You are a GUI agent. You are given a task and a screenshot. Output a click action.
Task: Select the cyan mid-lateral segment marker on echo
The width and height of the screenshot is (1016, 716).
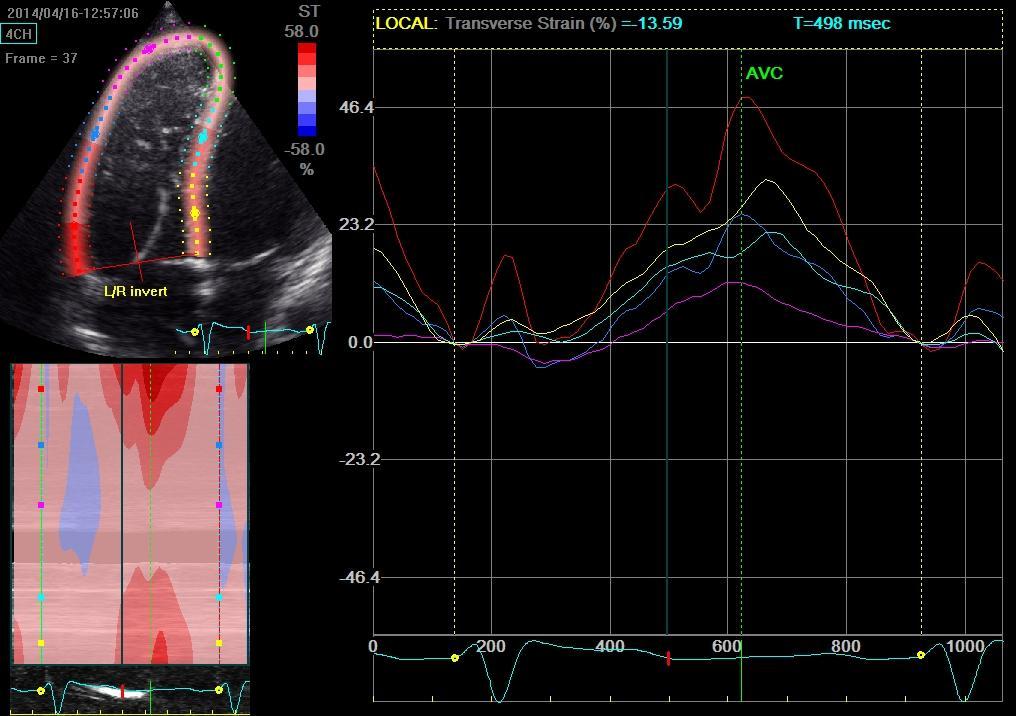(203, 137)
